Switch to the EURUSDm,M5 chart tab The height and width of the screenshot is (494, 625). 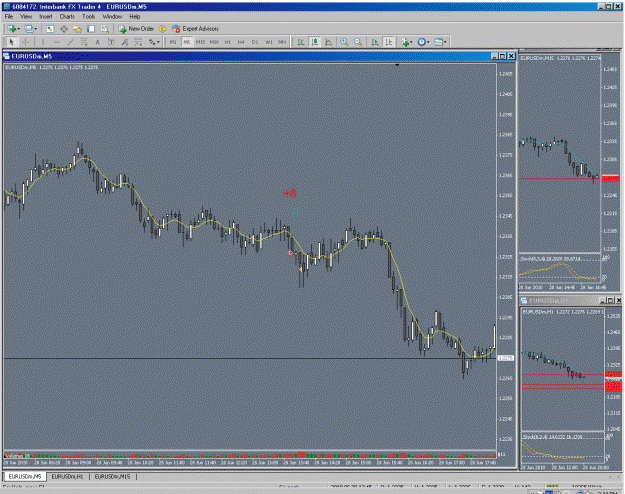click(25, 476)
